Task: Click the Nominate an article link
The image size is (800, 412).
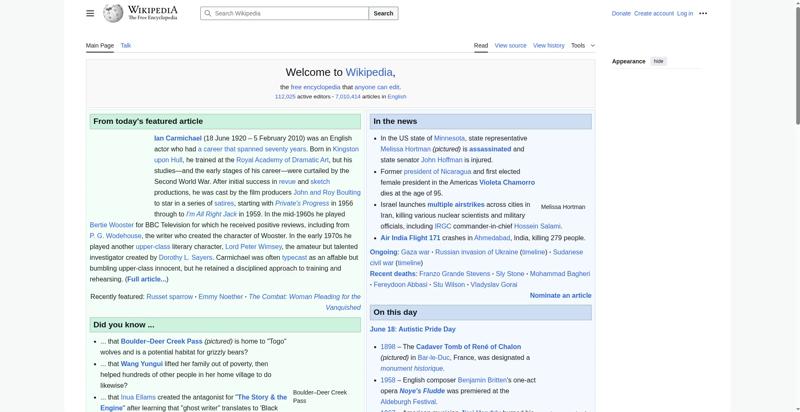Action: pyautogui.click(x=560, y=296)
